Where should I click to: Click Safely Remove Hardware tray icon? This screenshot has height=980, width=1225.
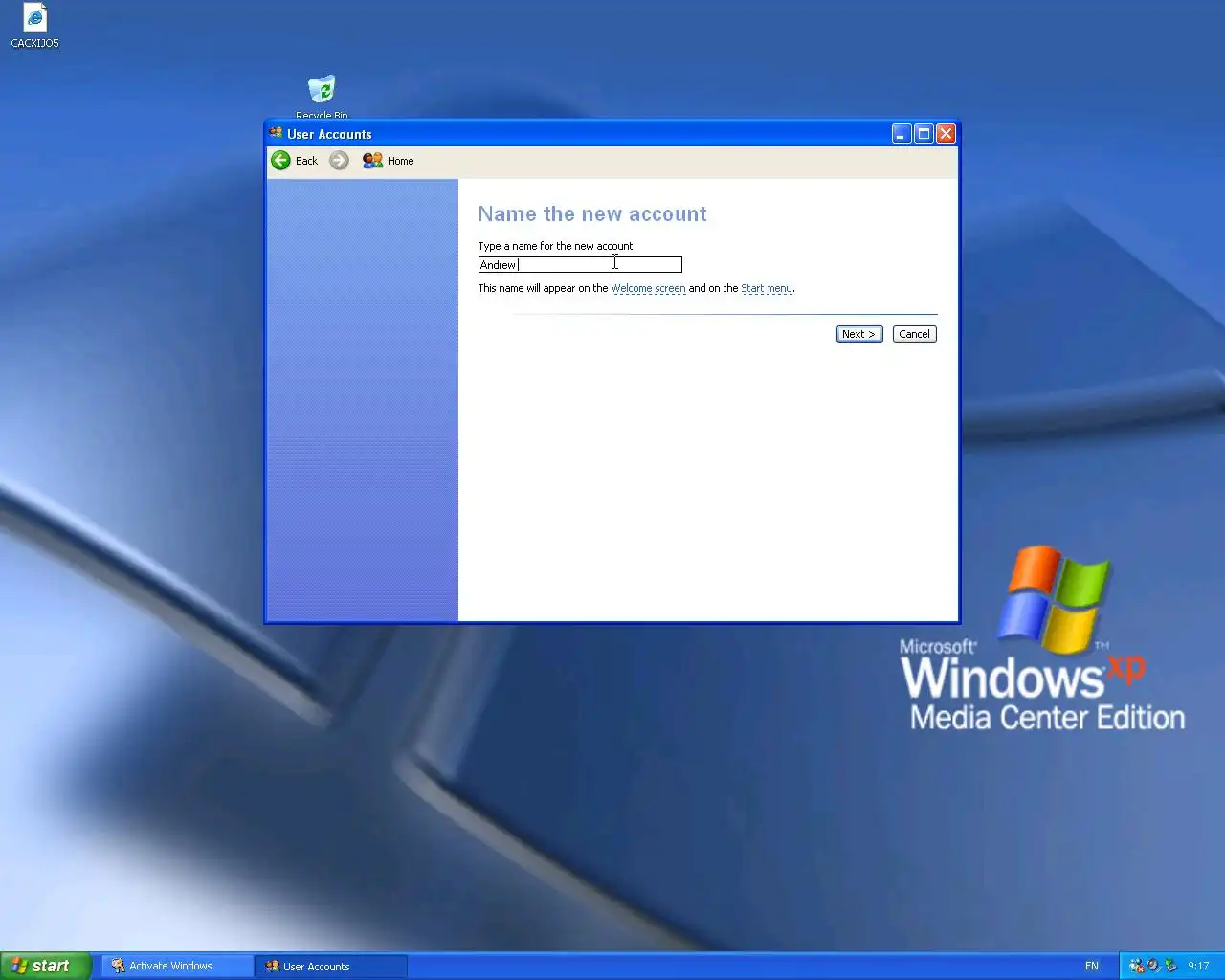1169,966
